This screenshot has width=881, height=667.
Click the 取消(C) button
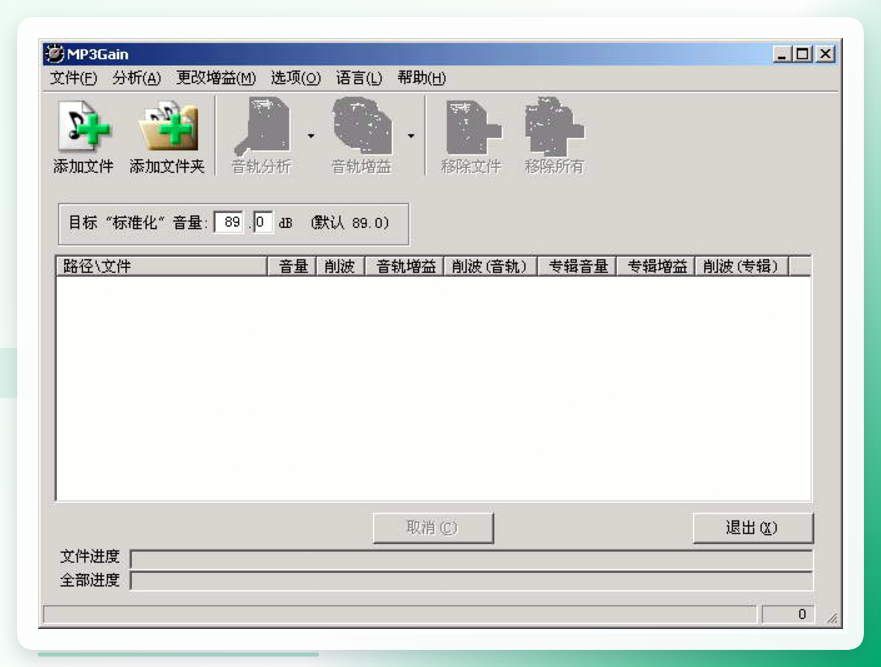point(433,528)
